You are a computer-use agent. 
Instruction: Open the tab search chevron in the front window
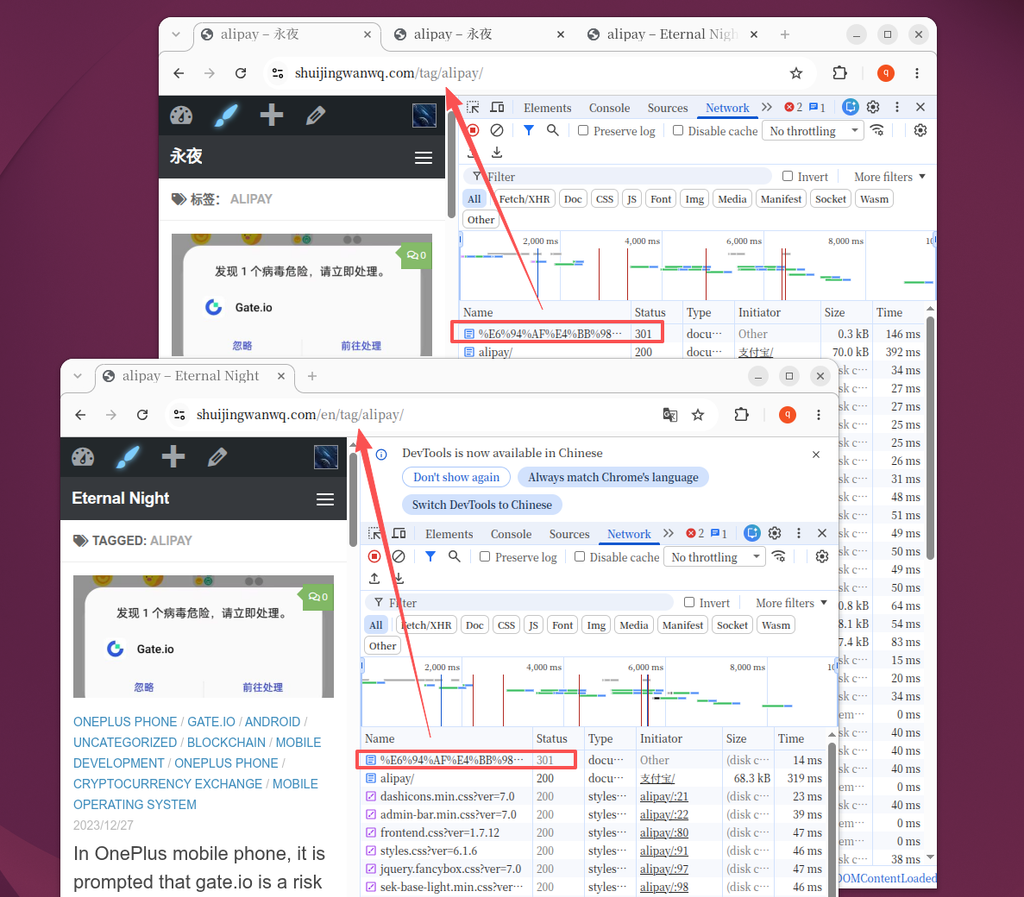(x=78, y=376)
